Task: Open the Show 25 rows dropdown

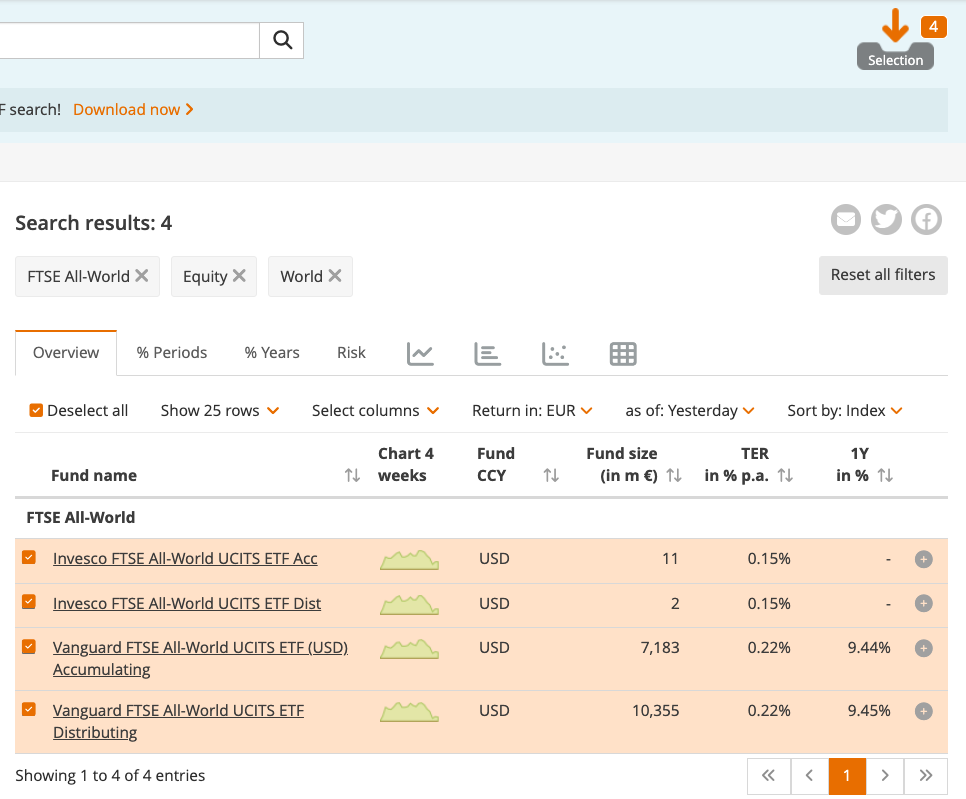Action: (219, 410)
